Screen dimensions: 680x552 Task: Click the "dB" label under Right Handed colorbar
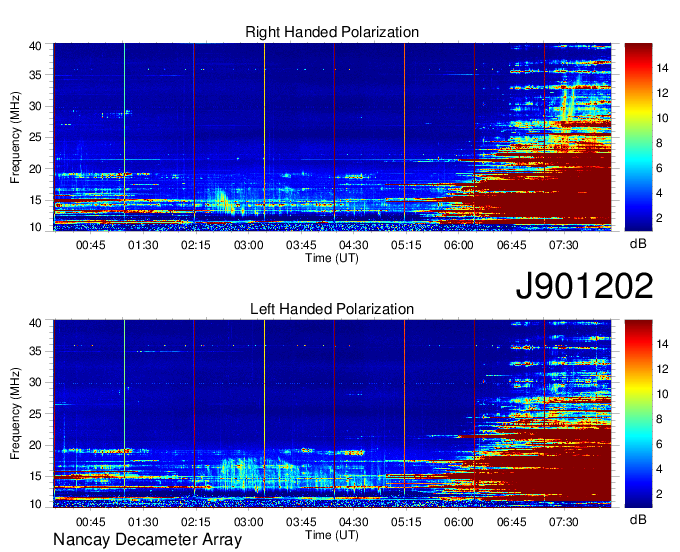[x=638, y=244]
